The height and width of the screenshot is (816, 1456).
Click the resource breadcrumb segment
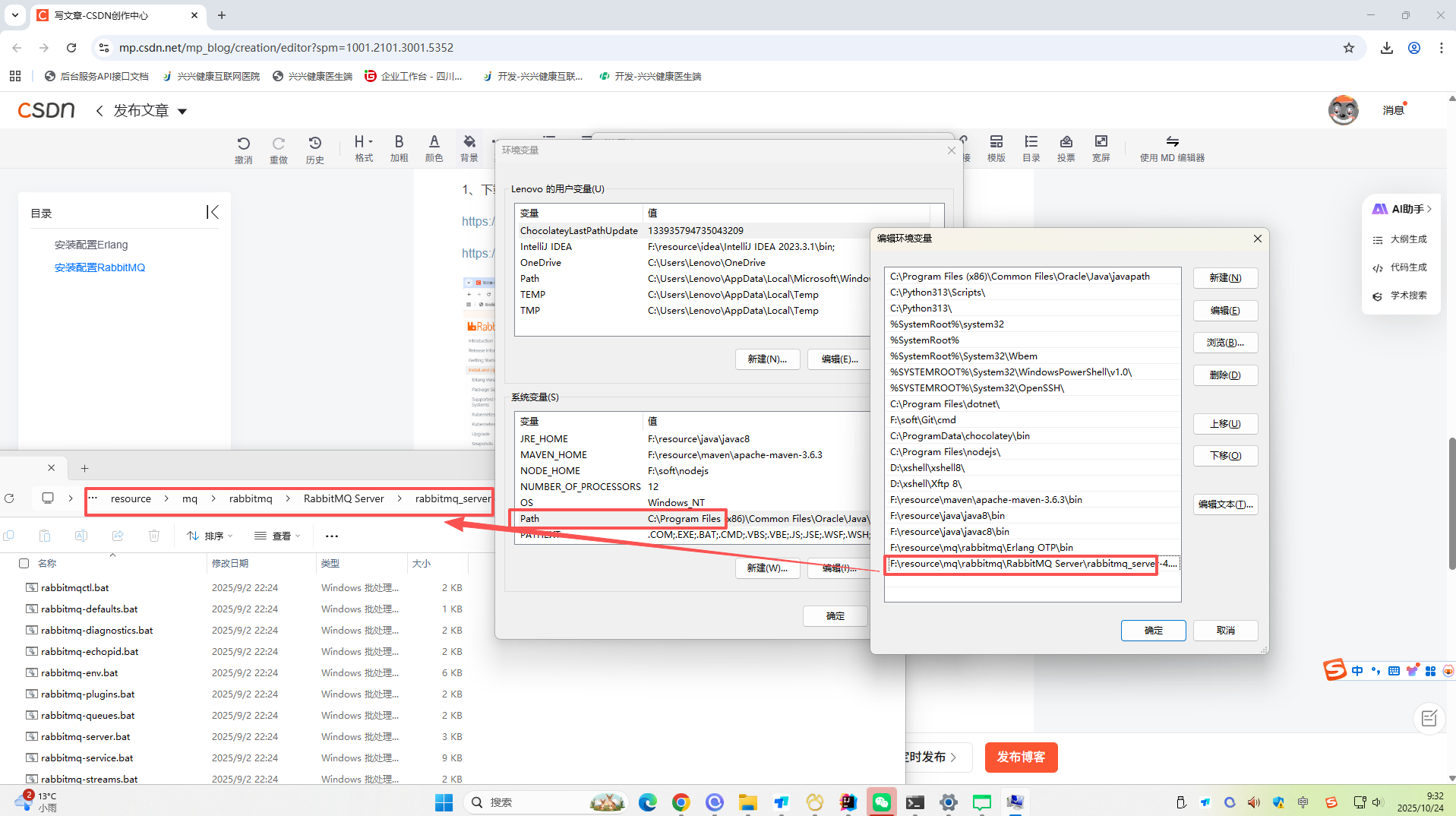[x=131, y=498]
